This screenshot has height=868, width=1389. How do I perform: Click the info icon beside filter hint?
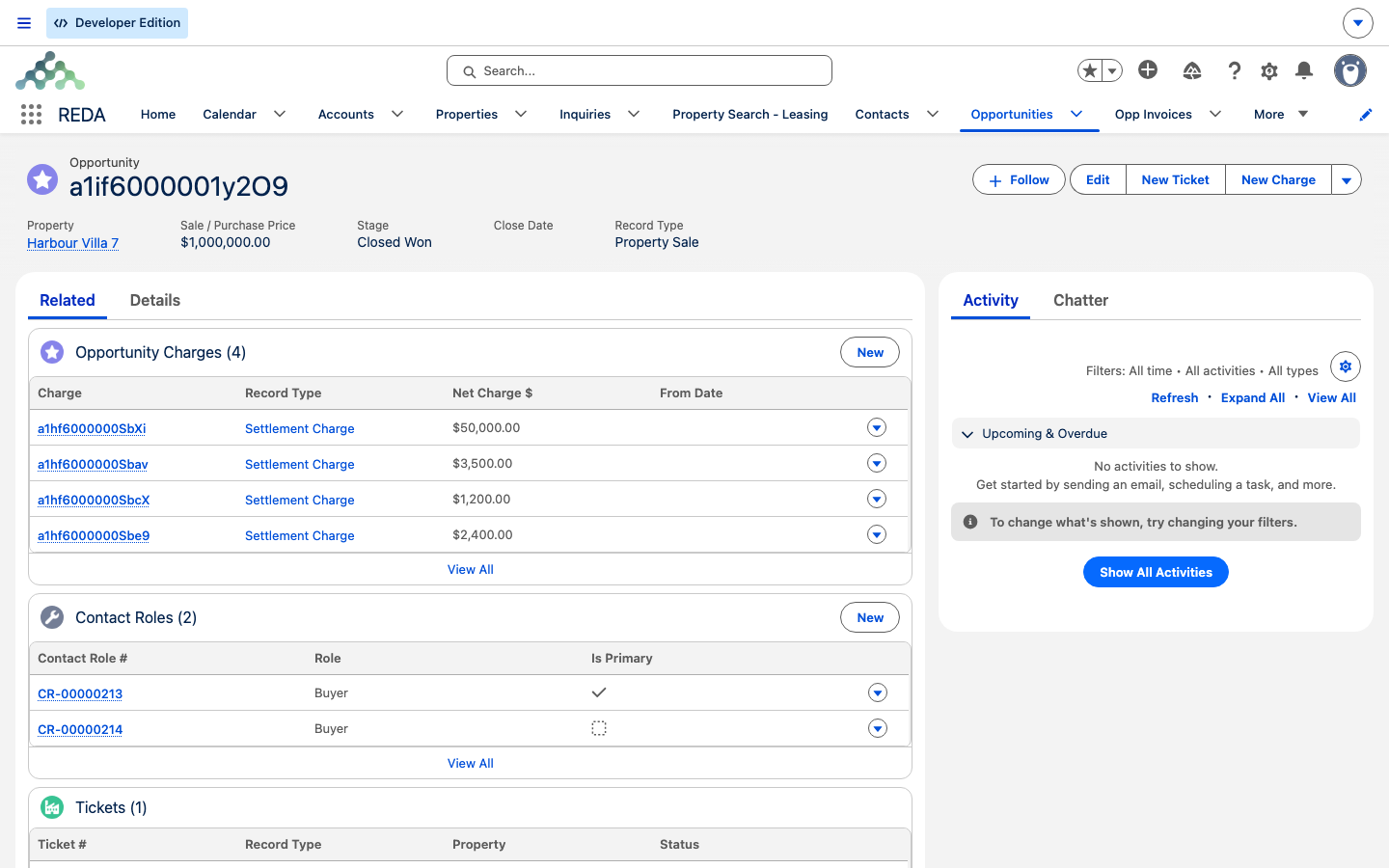970,522
